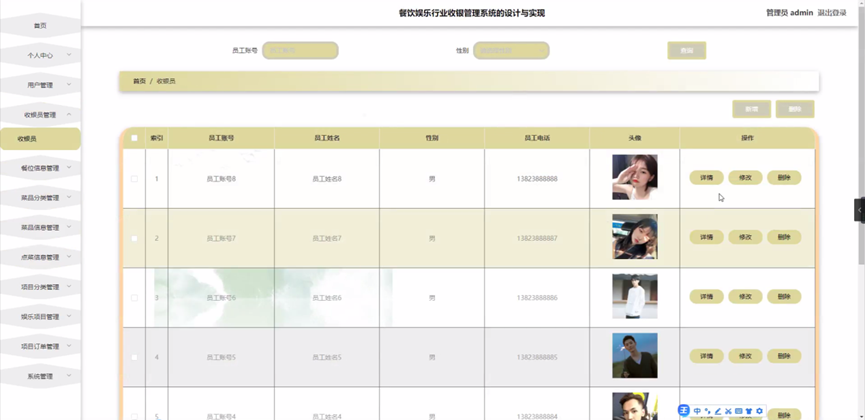865x420 pixels.
Task: Check the checkbox for row 员工账号7
Action: click(134, 238)
